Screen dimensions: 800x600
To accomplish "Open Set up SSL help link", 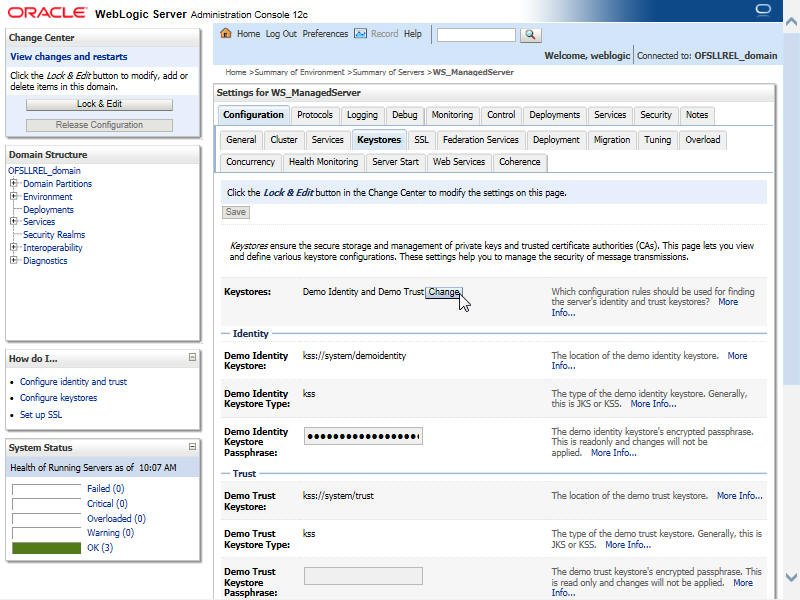I will click(41, 415).
